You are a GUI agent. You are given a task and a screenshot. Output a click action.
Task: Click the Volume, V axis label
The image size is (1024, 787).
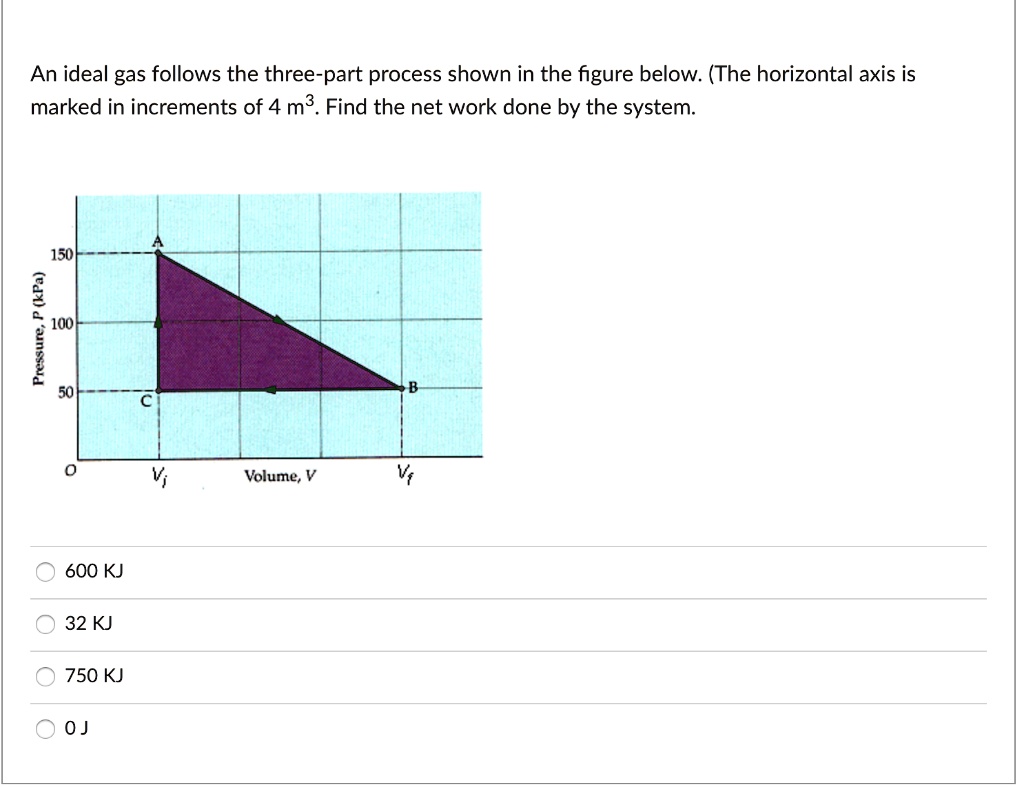(280, 474)
